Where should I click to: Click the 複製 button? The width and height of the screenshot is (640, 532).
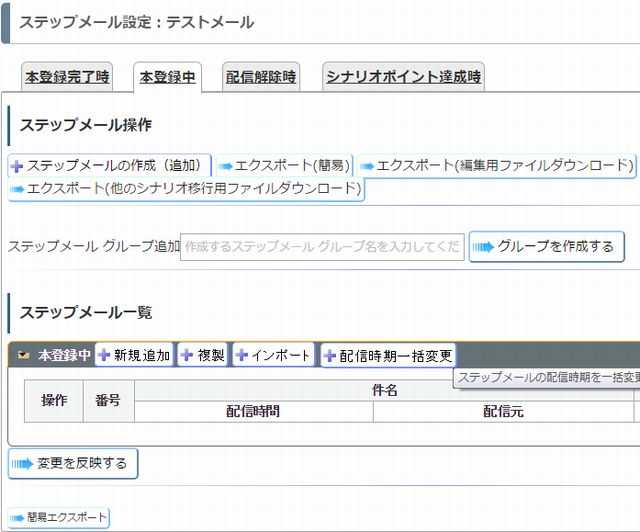point(203,355)
